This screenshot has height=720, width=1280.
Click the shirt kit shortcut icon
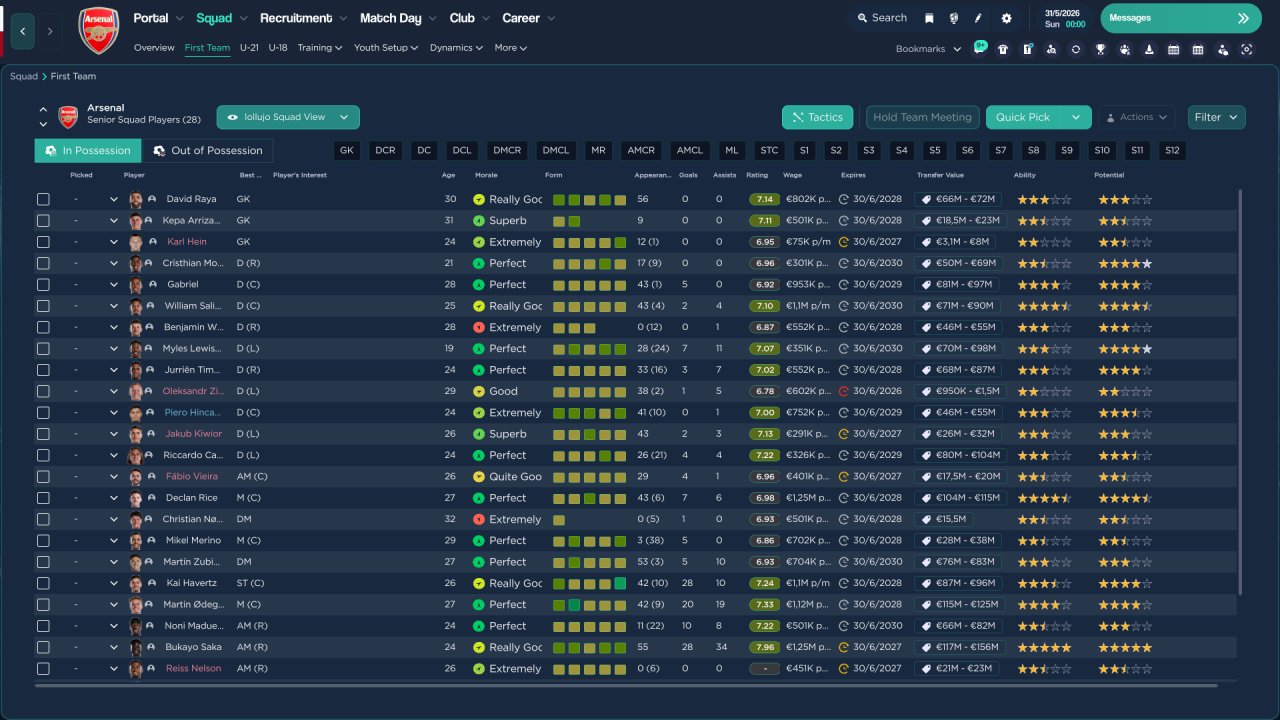(x=1003, y=49)
